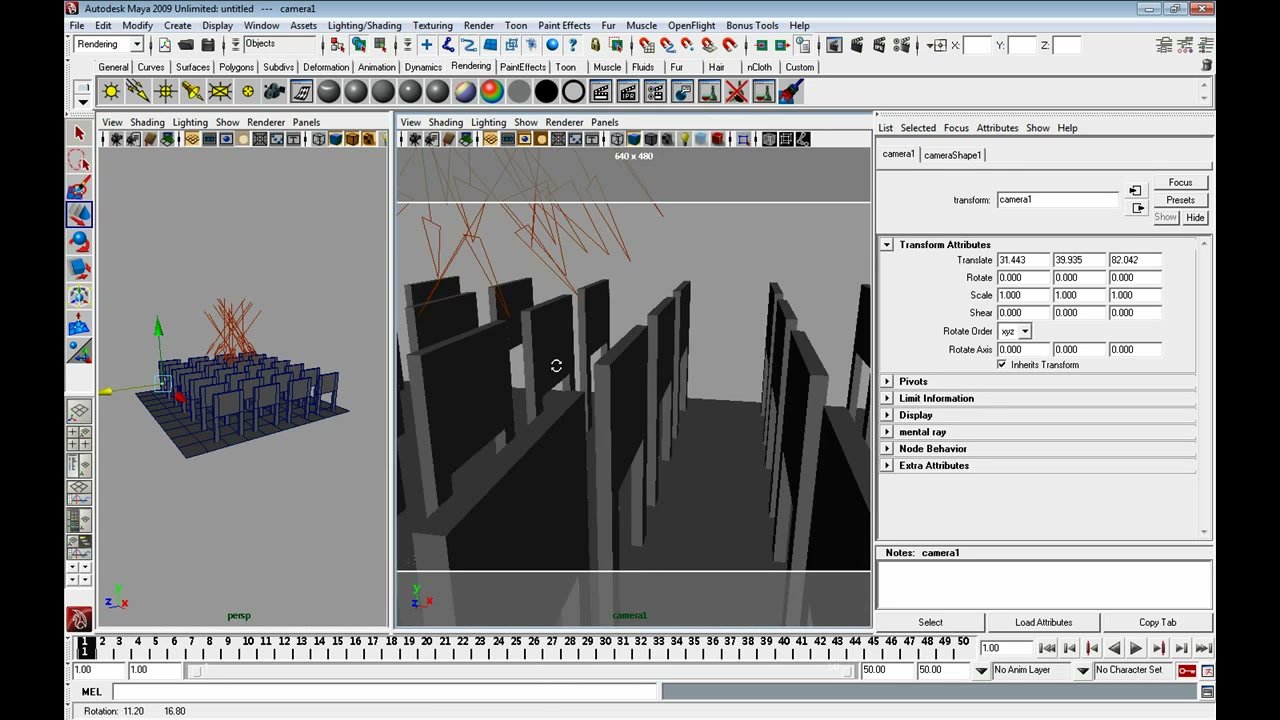Viewport: 1280px width, 720px height.
Task: Expand the Node Behavior section
Action: [886, 449]
